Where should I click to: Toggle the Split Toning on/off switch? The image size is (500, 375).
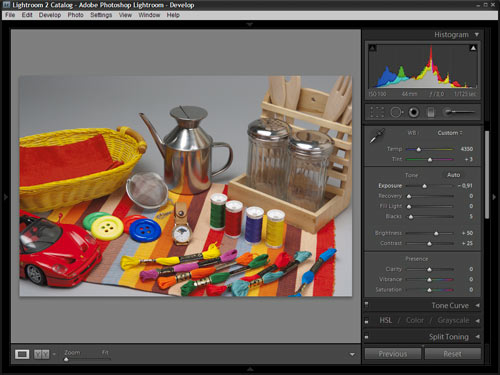pyautogui.click(x=366, y=337)
